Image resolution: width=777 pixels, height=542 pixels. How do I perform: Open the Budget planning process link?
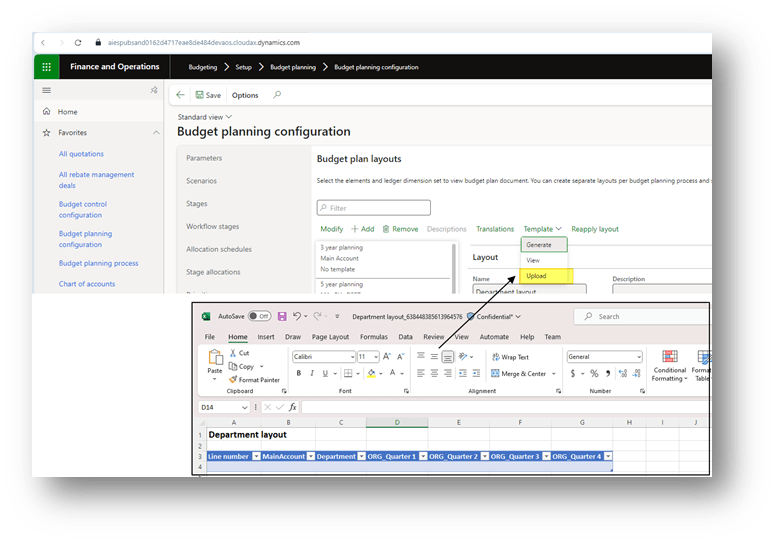[x=98, y=263]
